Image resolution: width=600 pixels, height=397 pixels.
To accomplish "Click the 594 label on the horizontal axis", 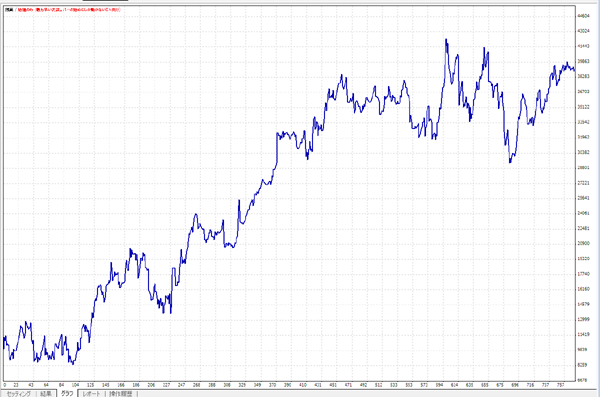I will point(439,385).
